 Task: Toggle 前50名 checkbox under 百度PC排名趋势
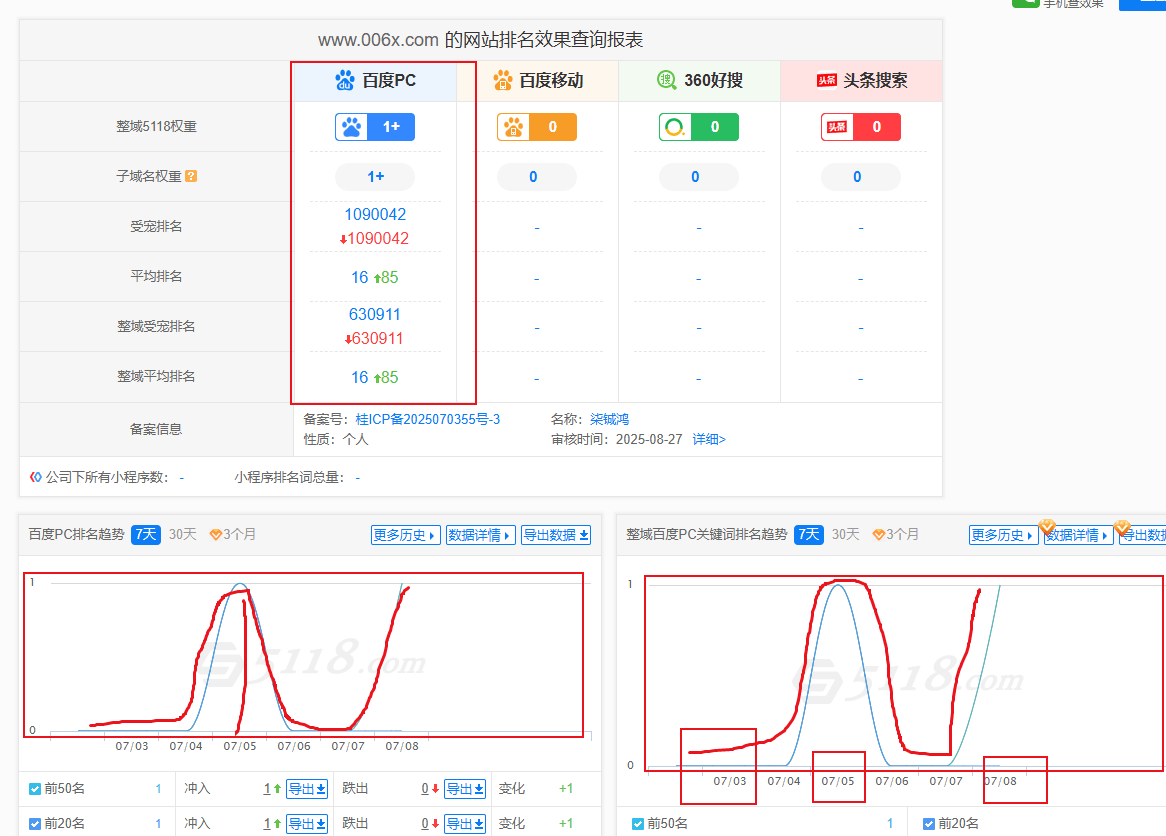click(x=34, y=789)
